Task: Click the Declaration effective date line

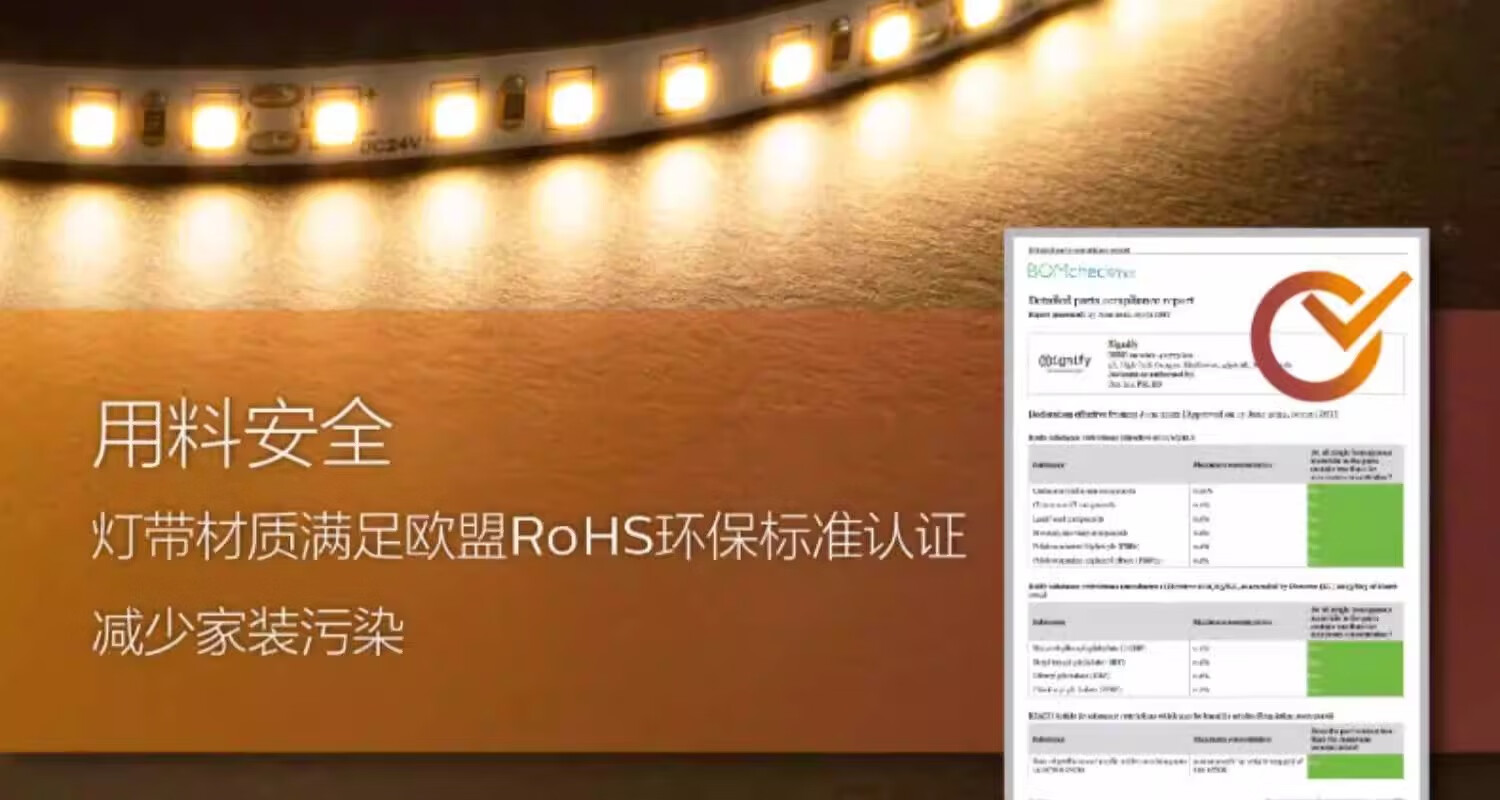Action: [x=1180, y=414]
